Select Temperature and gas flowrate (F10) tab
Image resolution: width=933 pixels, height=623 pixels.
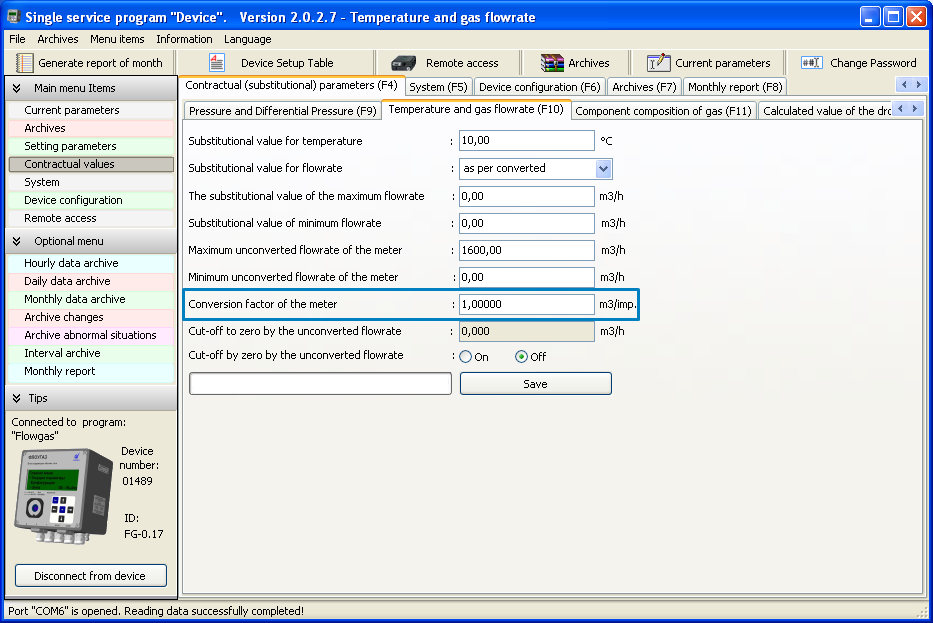point(476,109)
